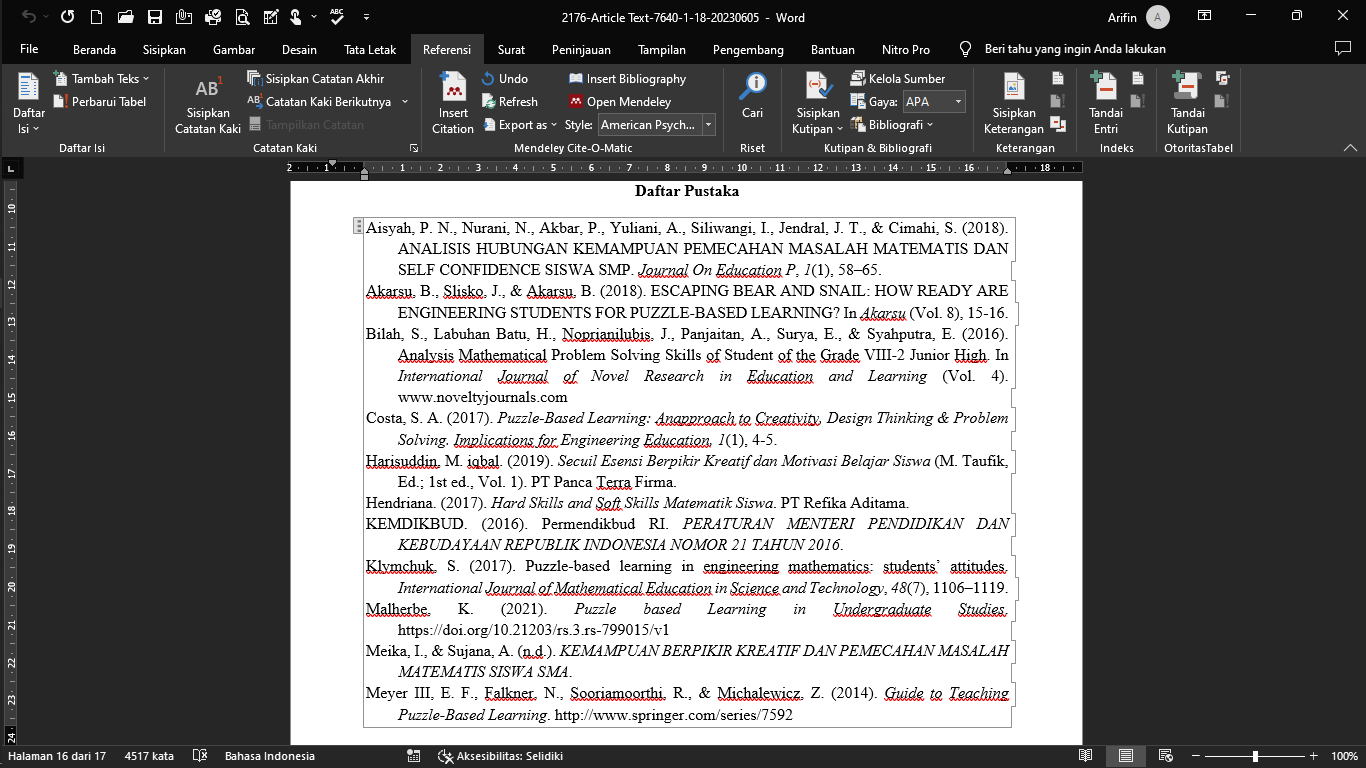Insert index icon in Indeks group

[1137, 78]
